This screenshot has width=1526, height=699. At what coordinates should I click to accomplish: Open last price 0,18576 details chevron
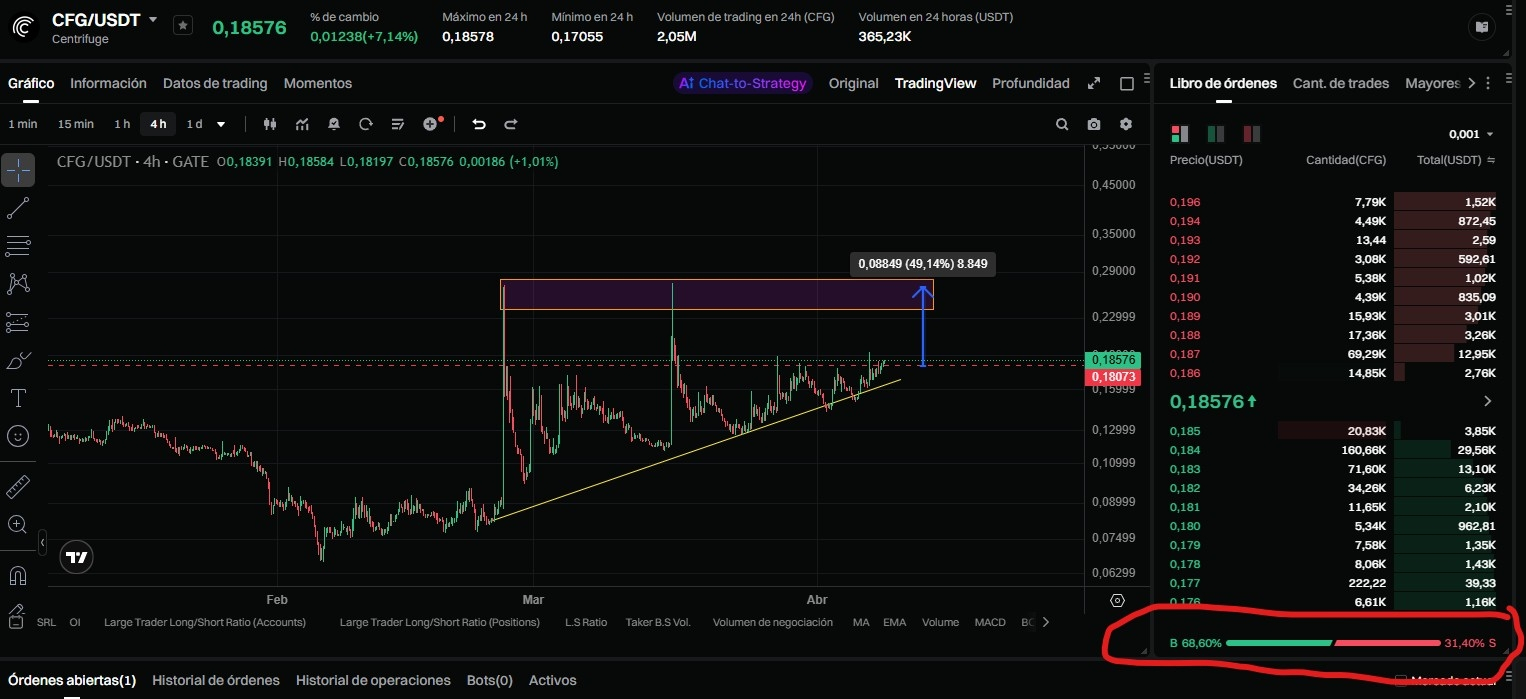(1487, 401)
